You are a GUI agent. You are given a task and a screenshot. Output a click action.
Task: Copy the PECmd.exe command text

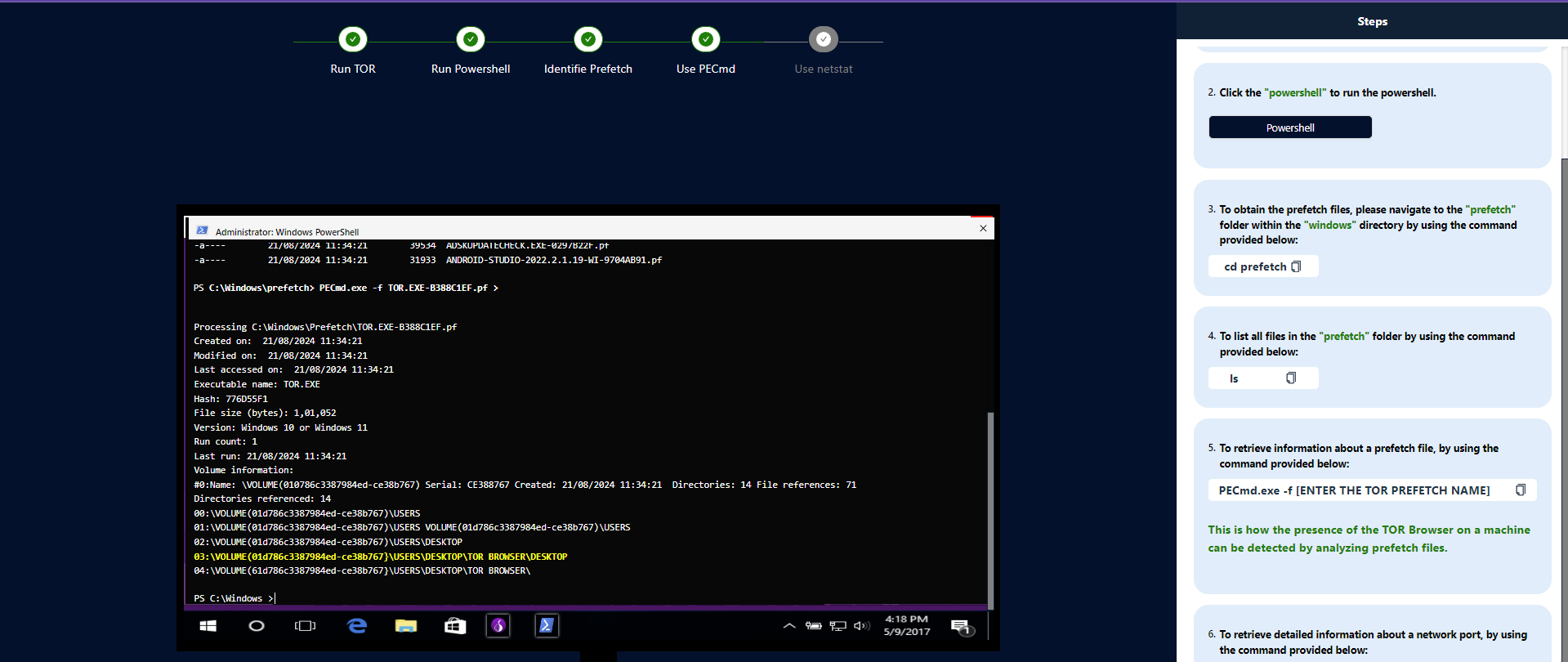1520,490
